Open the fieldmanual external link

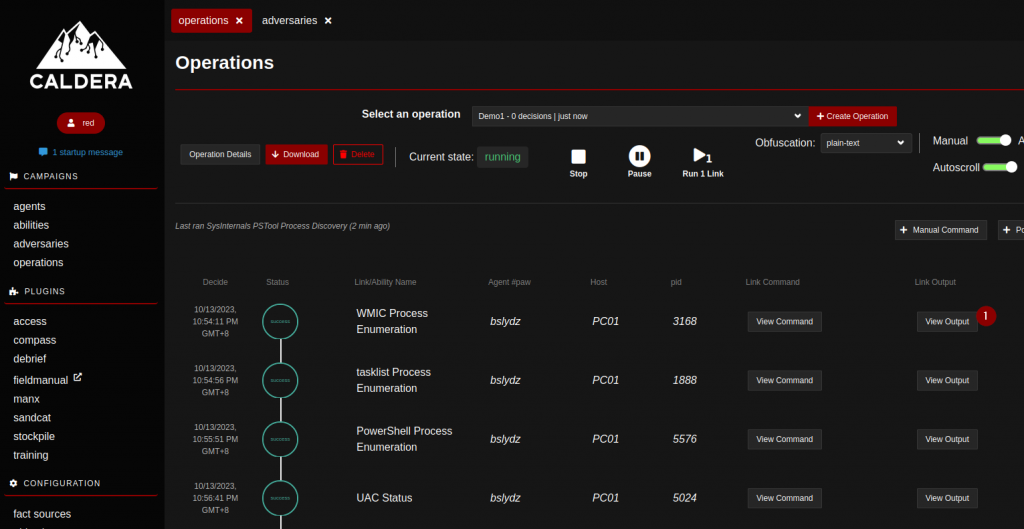pyautogui.click(x=47, y=379)
